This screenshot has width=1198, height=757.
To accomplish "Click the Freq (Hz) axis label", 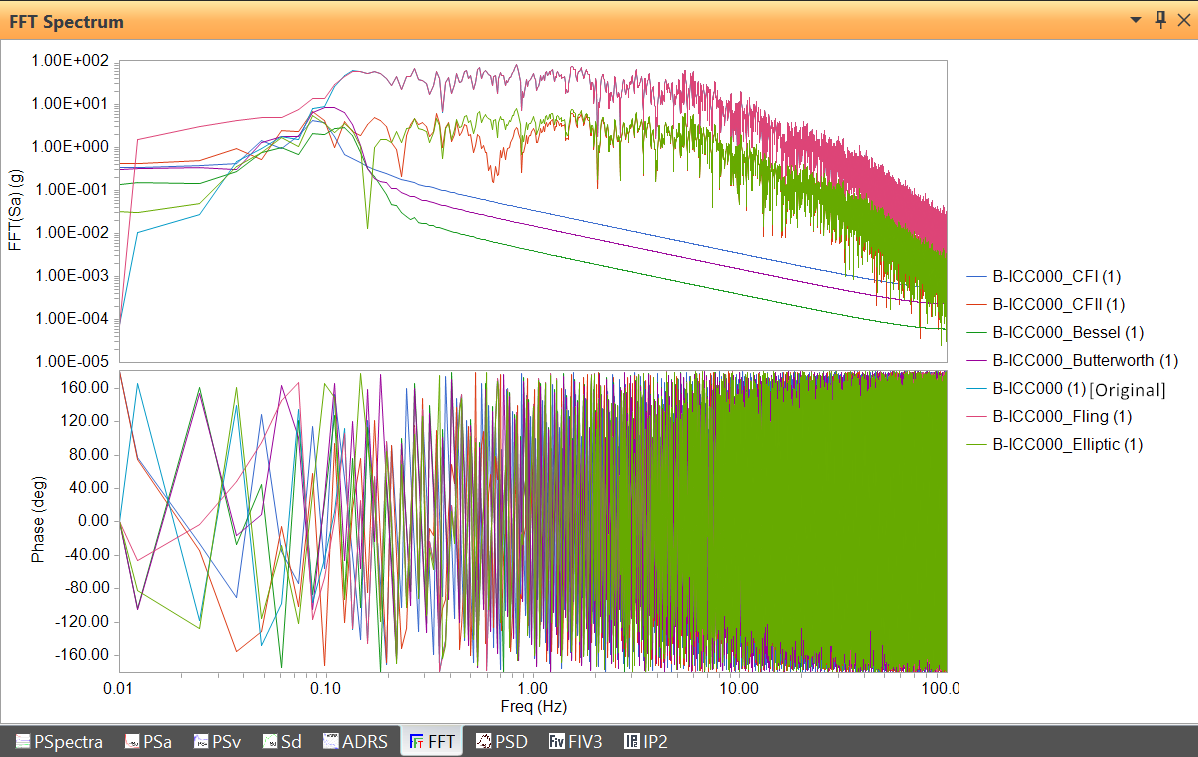I will tap(533, 707).
